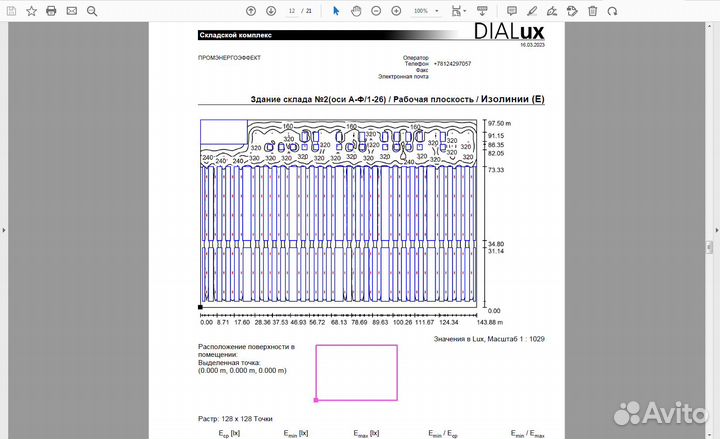Open the zoom level dropdown at 100%
Image resolution: width=720 pixels, height=439 pixels.
click(x=424, y=11)
